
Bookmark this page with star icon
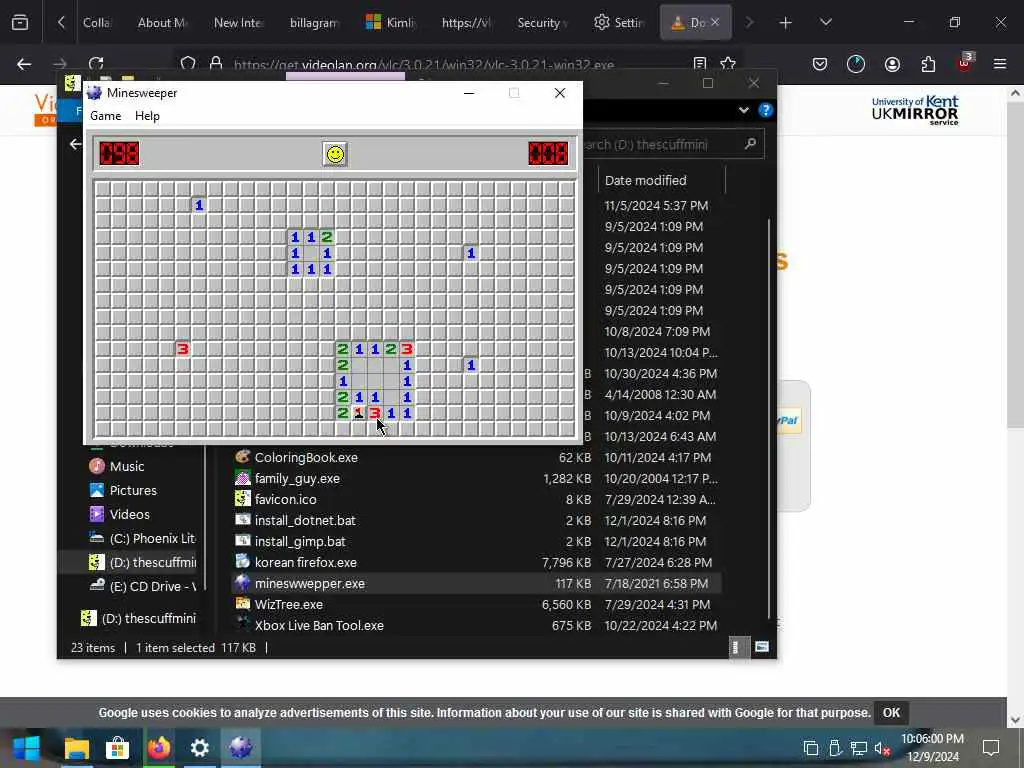tap(728, 64)
